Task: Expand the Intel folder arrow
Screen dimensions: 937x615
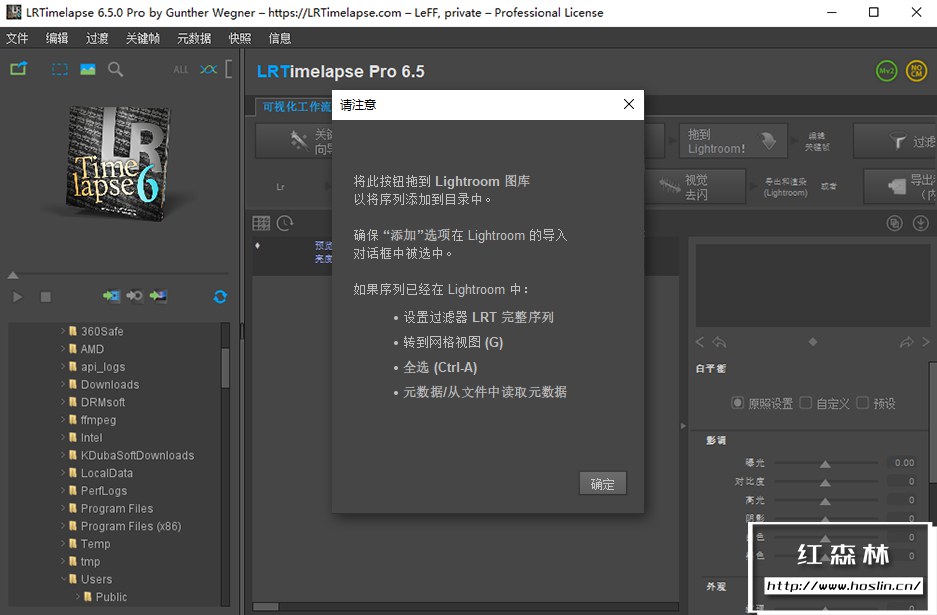Action: click(x=63, y=437)
